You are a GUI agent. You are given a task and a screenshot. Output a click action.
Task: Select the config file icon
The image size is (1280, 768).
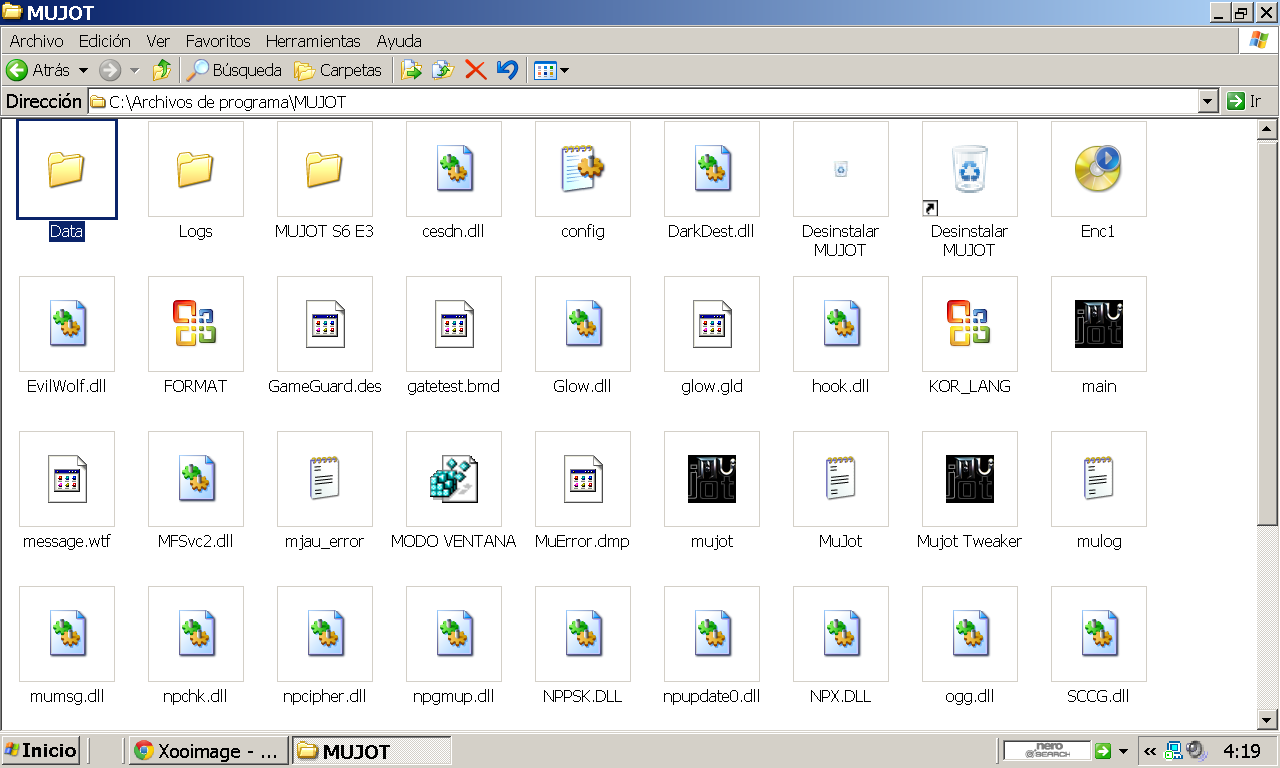click(582, 169)
